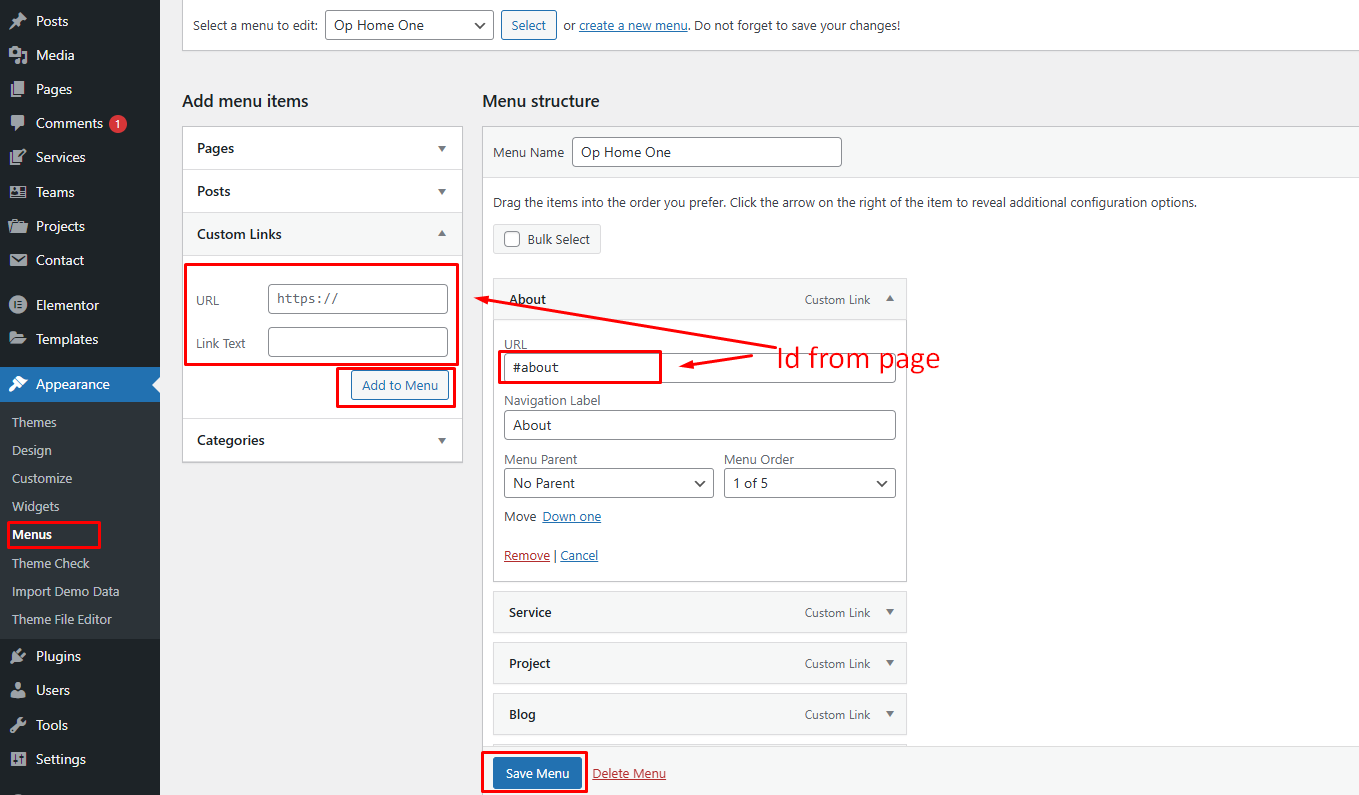
Task: Open Theme File Editor submenu item
Action: click(x=62, y=619)
